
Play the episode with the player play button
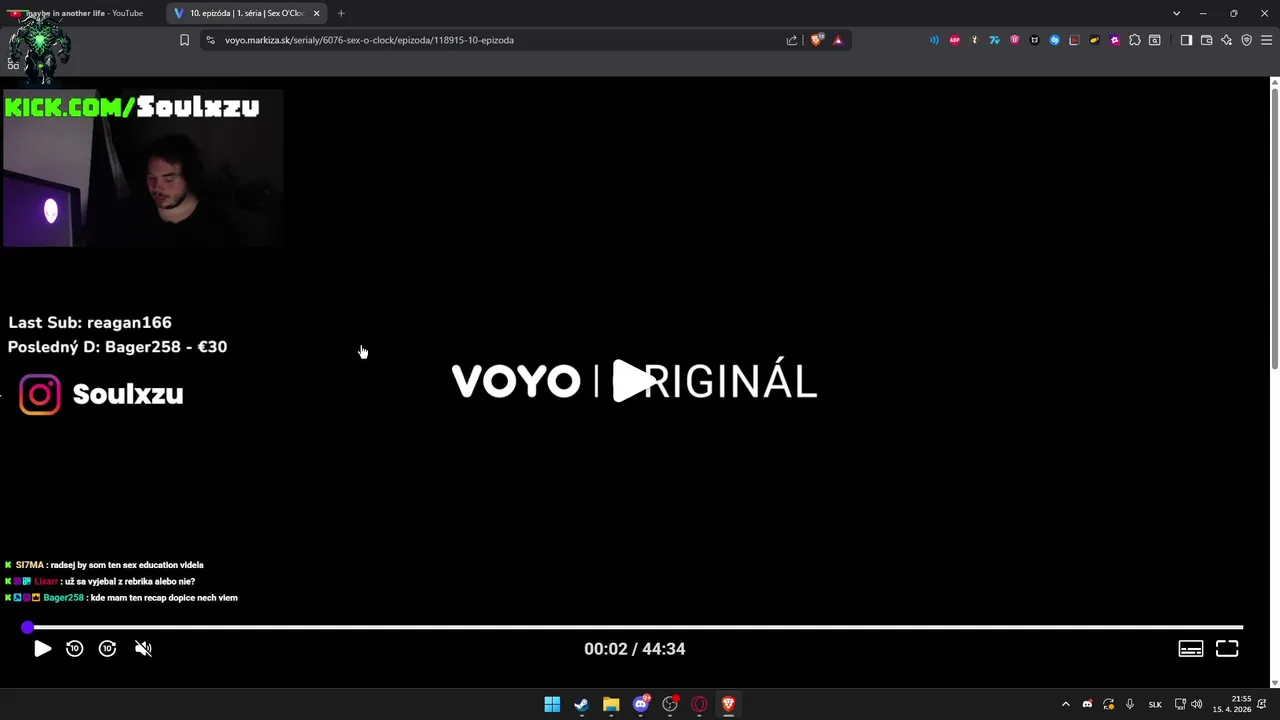pyautogui.click(x=42, y=649)
